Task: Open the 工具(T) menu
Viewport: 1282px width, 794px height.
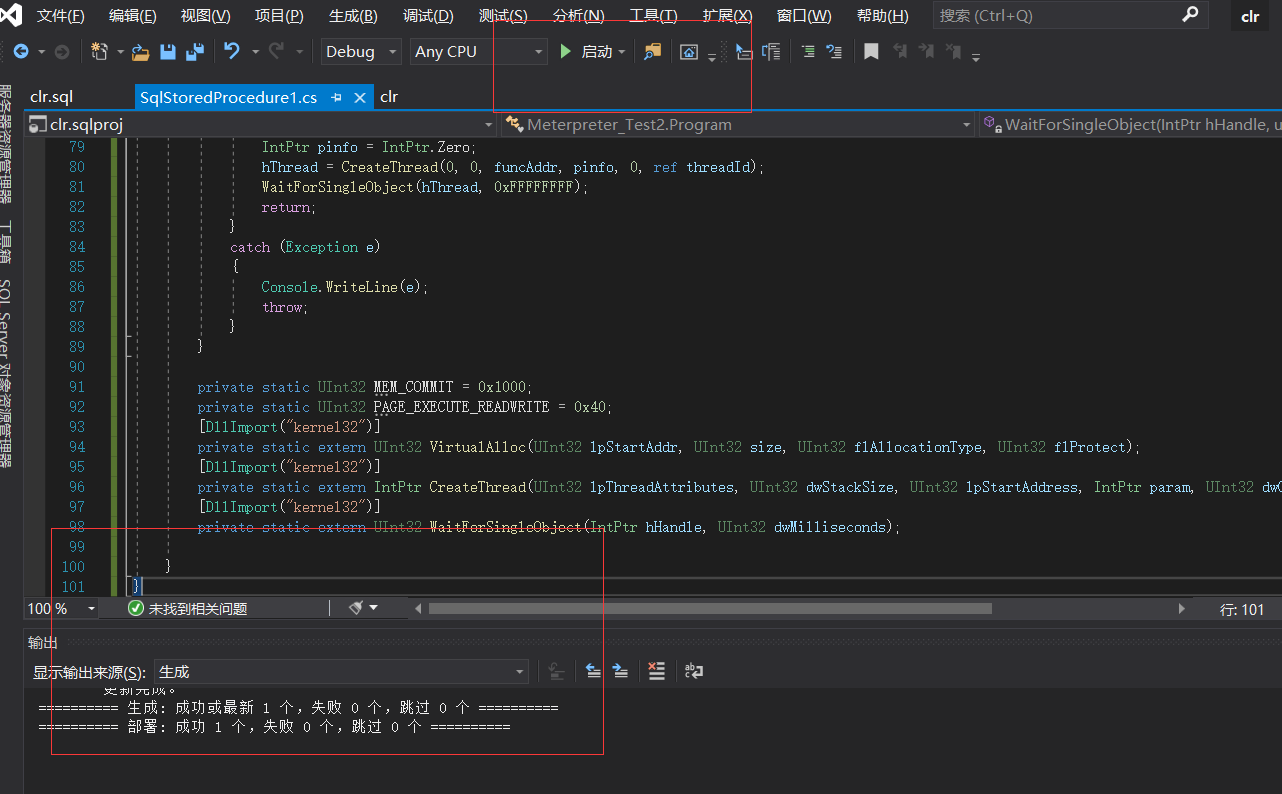Action: tap(653, 16)
